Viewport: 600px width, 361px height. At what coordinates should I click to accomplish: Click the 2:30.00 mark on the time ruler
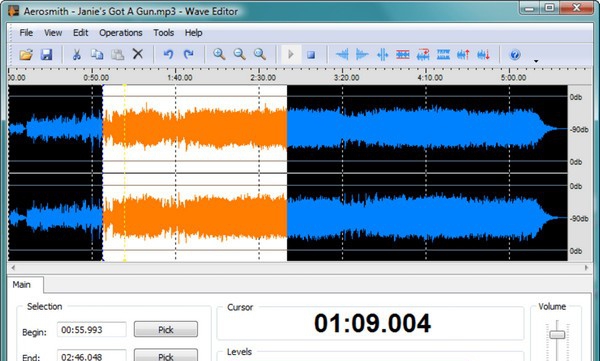point(263,77)
